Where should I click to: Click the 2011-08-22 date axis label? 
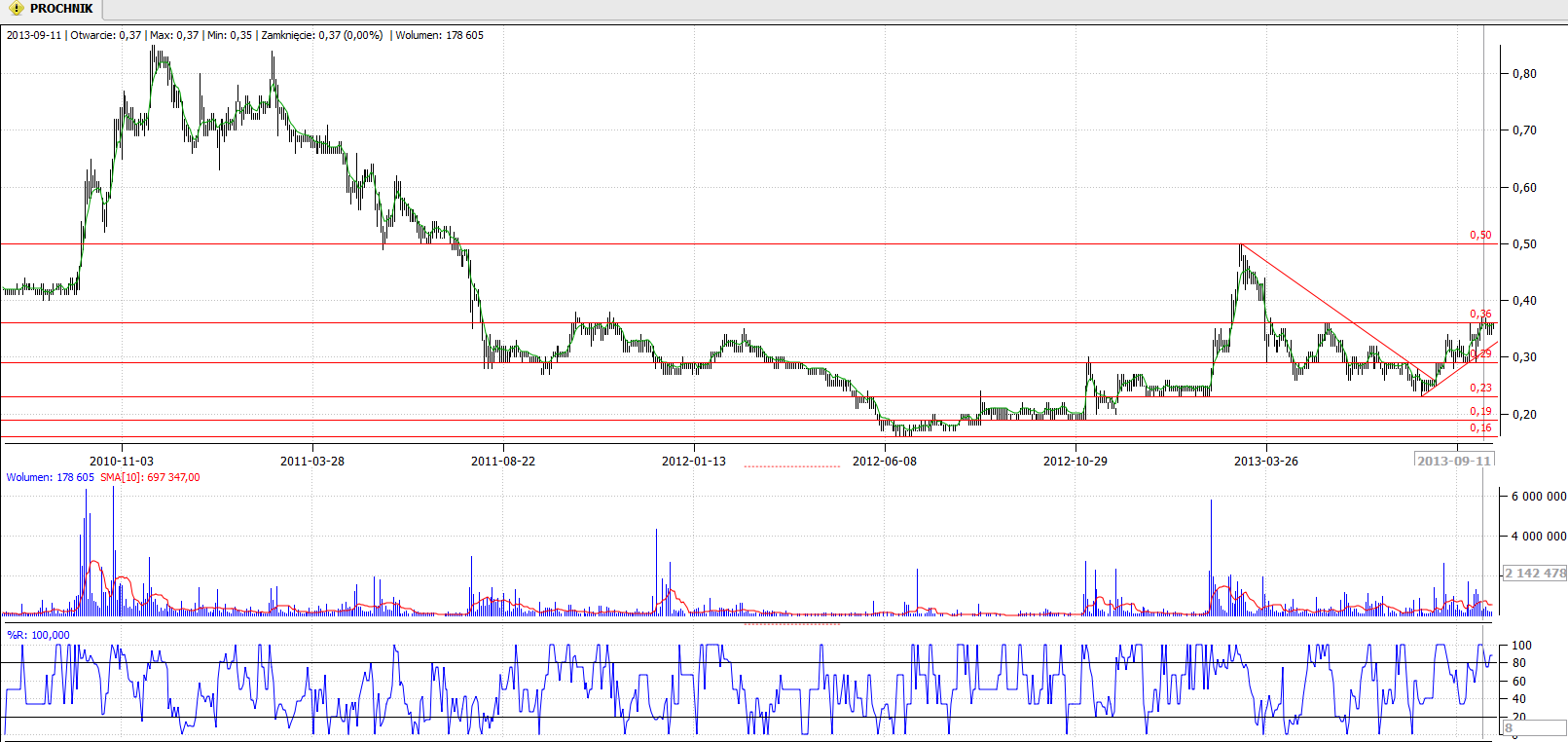tap(503, 461)
